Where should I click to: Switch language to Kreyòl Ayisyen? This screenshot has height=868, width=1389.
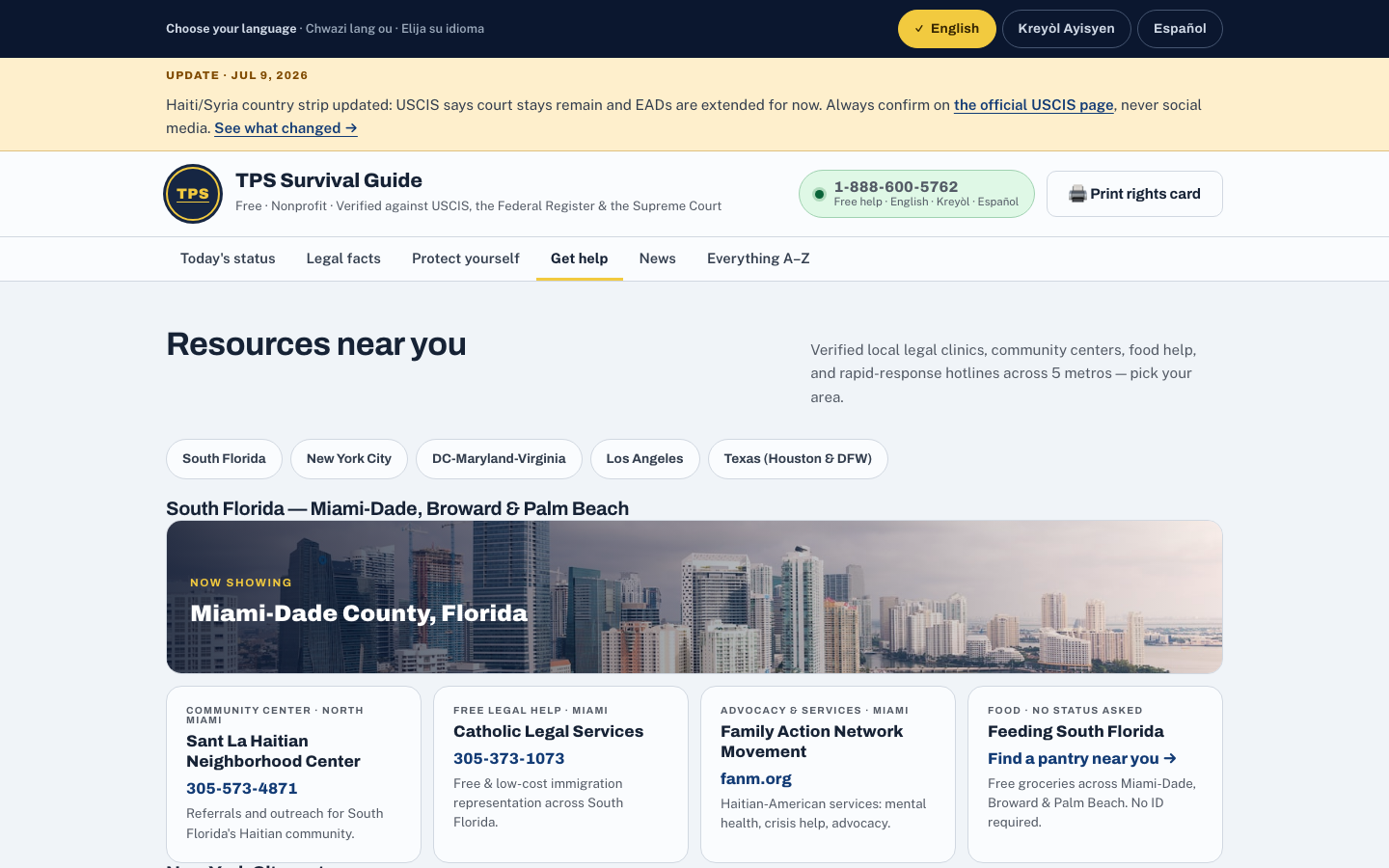(x=1066, y=29)
